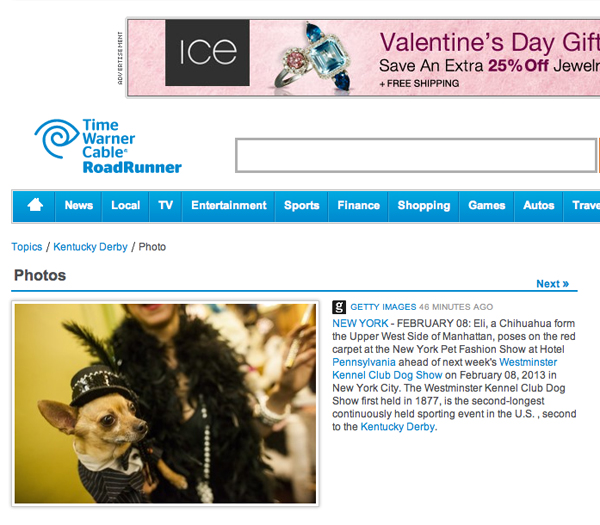600x525 pixels.
Task: Select the Entertainment tab
Action: tap(229, 205)
